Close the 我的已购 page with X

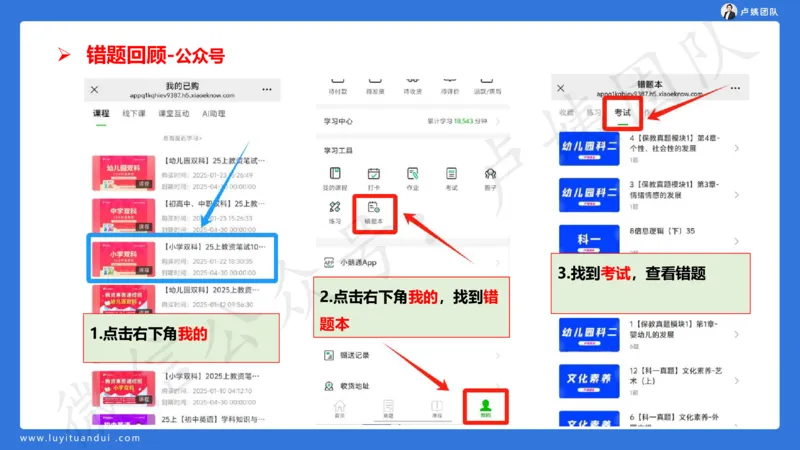point(94,89)
